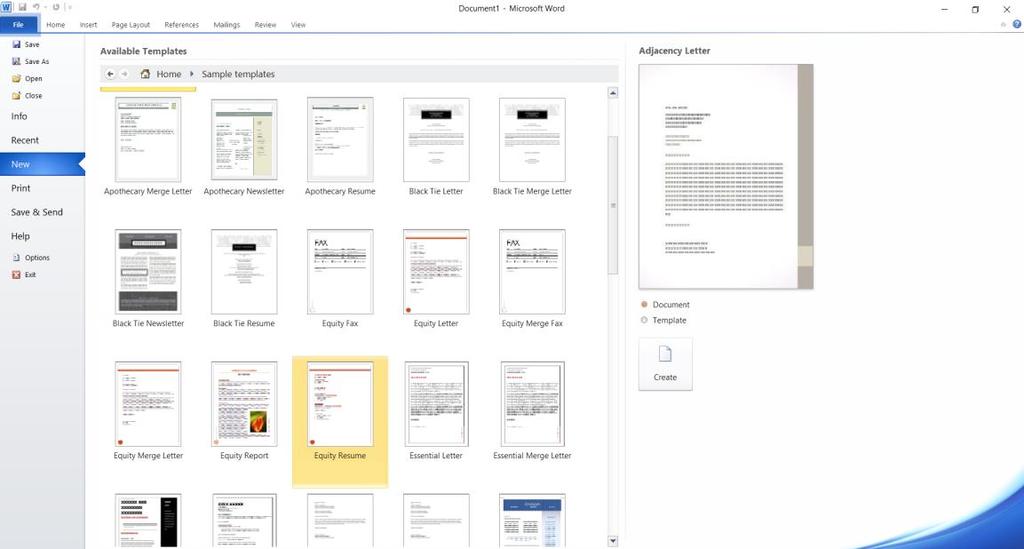Viewport: 1024px width, 549px height.
Task: Click the Home breadcrumb text
Action: [168, 74]
